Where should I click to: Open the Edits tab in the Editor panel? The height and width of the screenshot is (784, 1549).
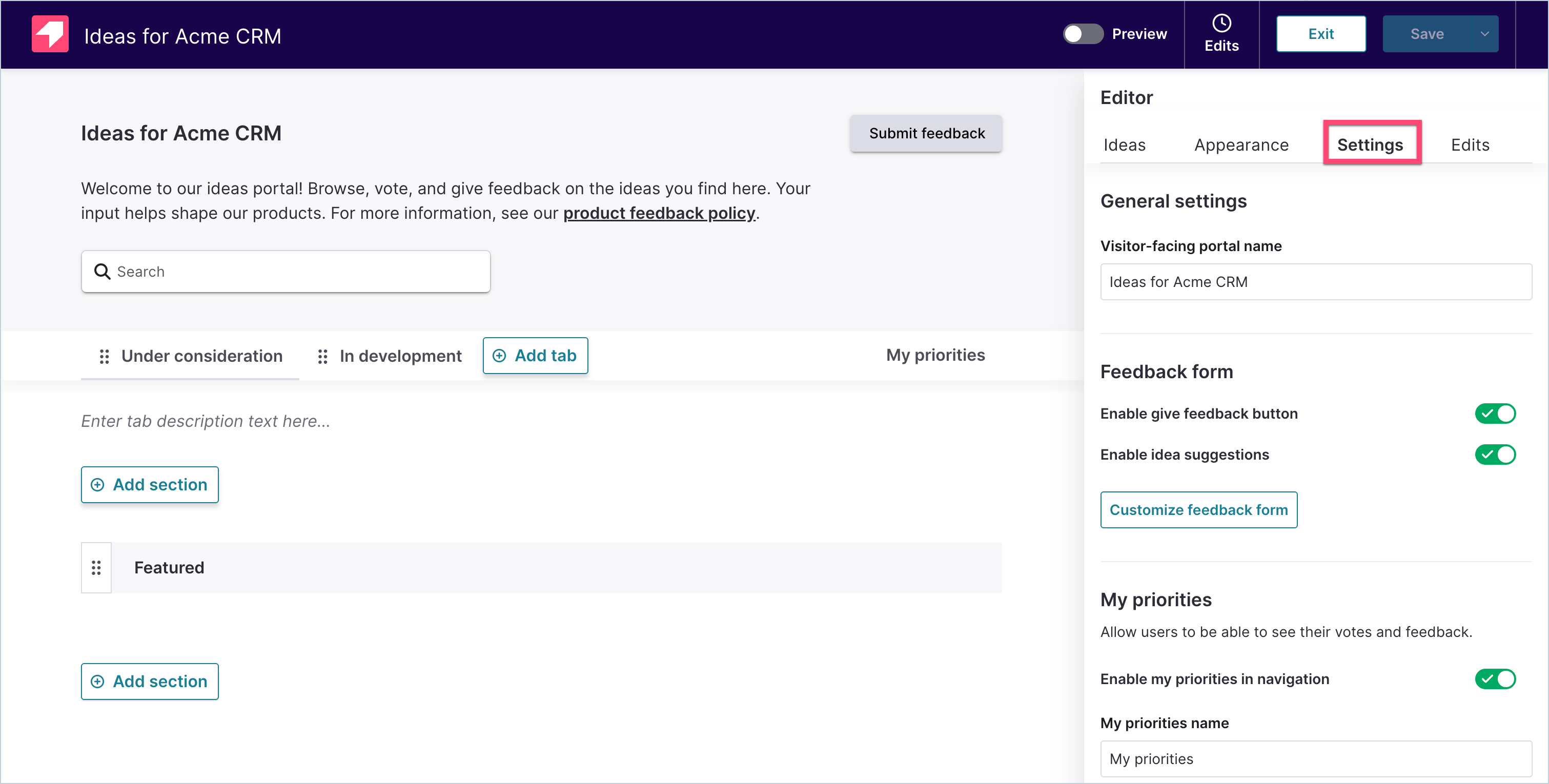(x=1470, y=145)
